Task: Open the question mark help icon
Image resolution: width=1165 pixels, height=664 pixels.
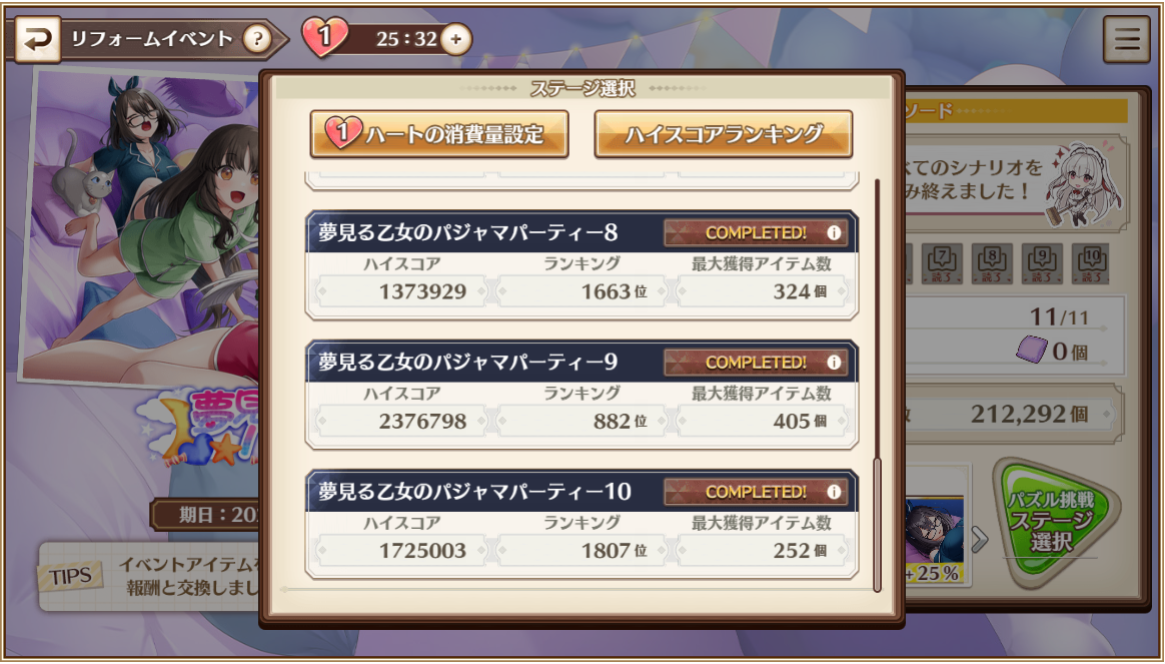Action: pos(258,39)
